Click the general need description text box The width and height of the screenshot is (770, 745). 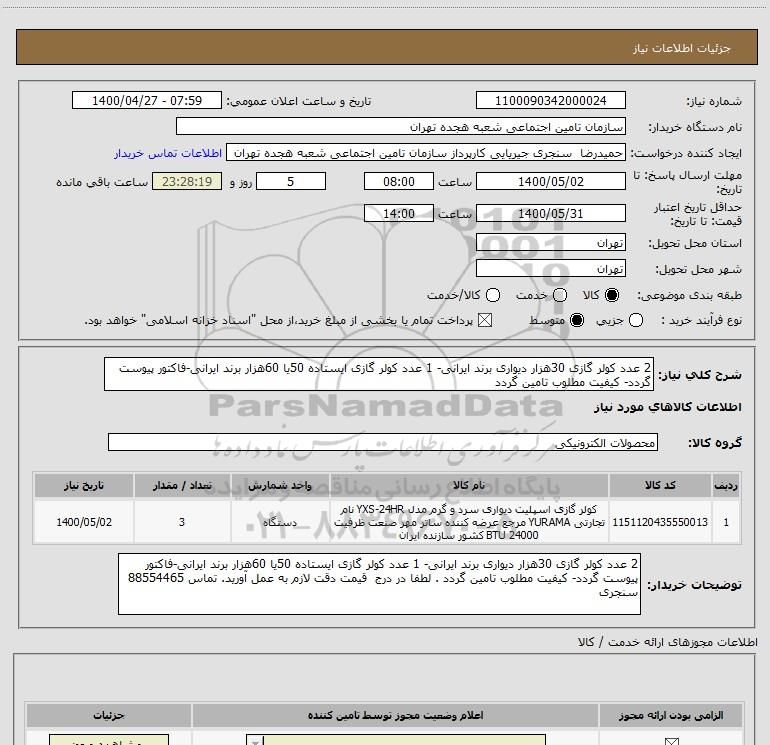point(379,375)
